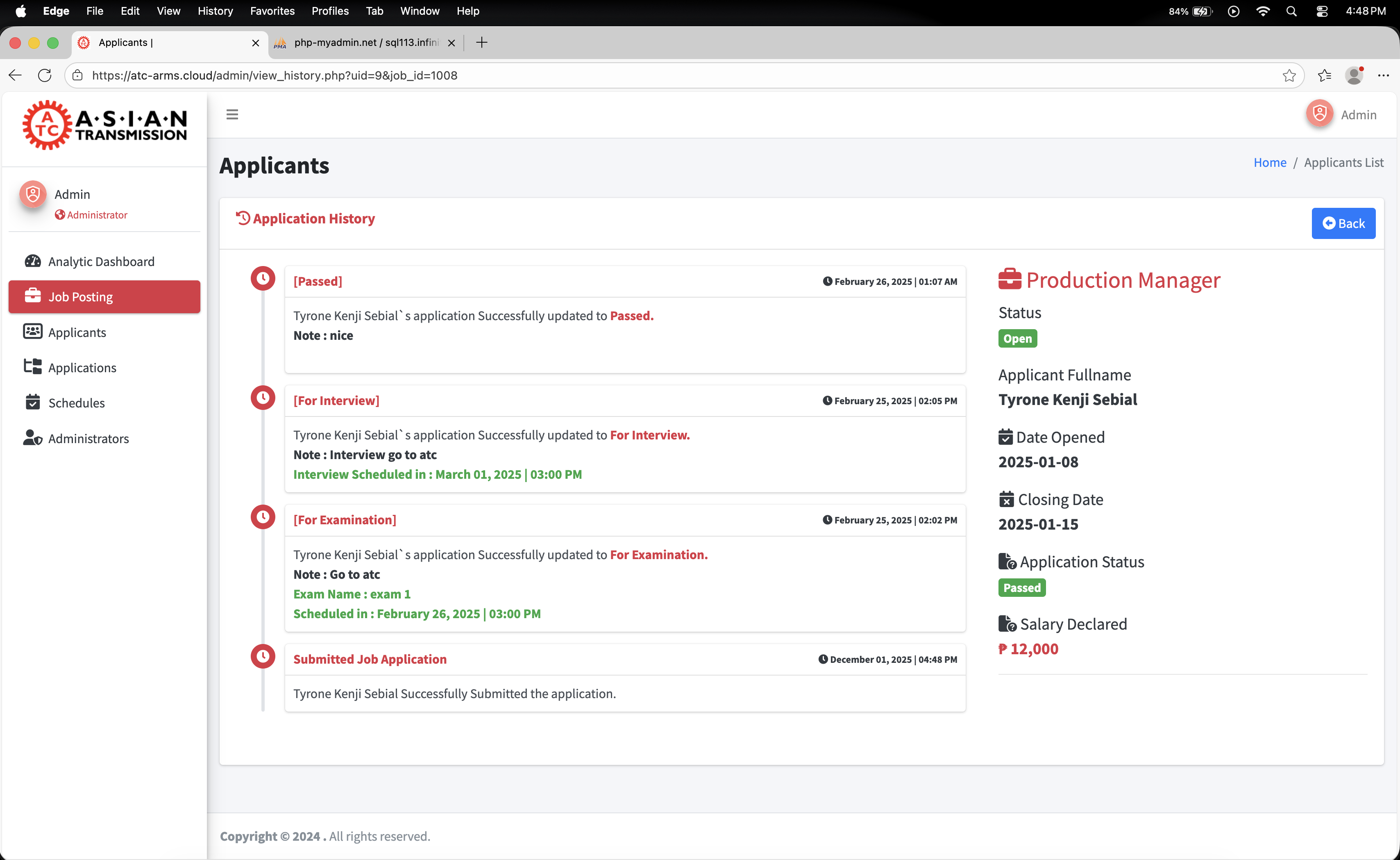The height and width of the screenshot is (860, 1400).
Task: Toggle macOS Control Center
Action: coord(1322,11)
